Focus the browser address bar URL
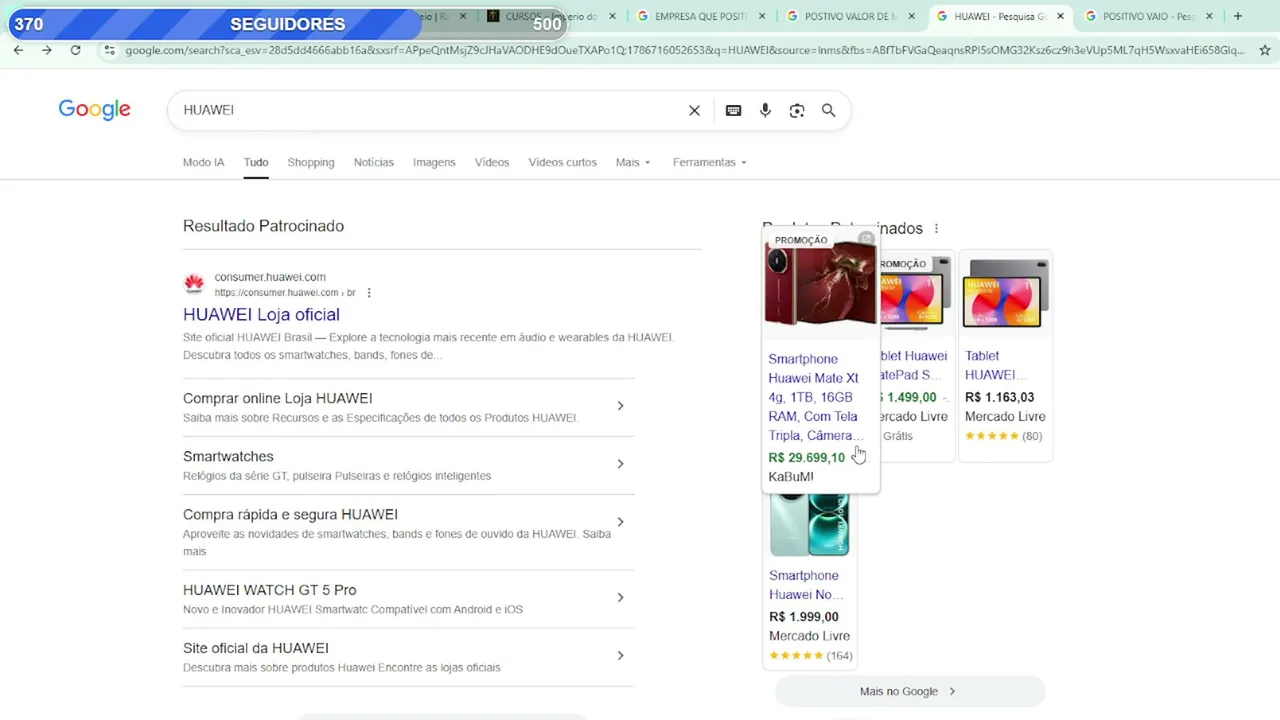The image size is (1280, 720). coord(685,50)
